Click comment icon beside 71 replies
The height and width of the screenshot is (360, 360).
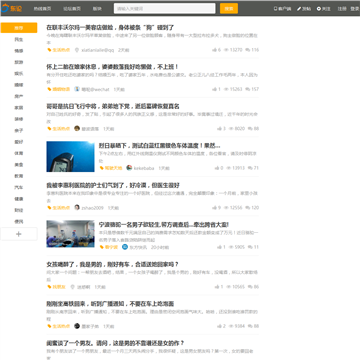coord(250,168)
